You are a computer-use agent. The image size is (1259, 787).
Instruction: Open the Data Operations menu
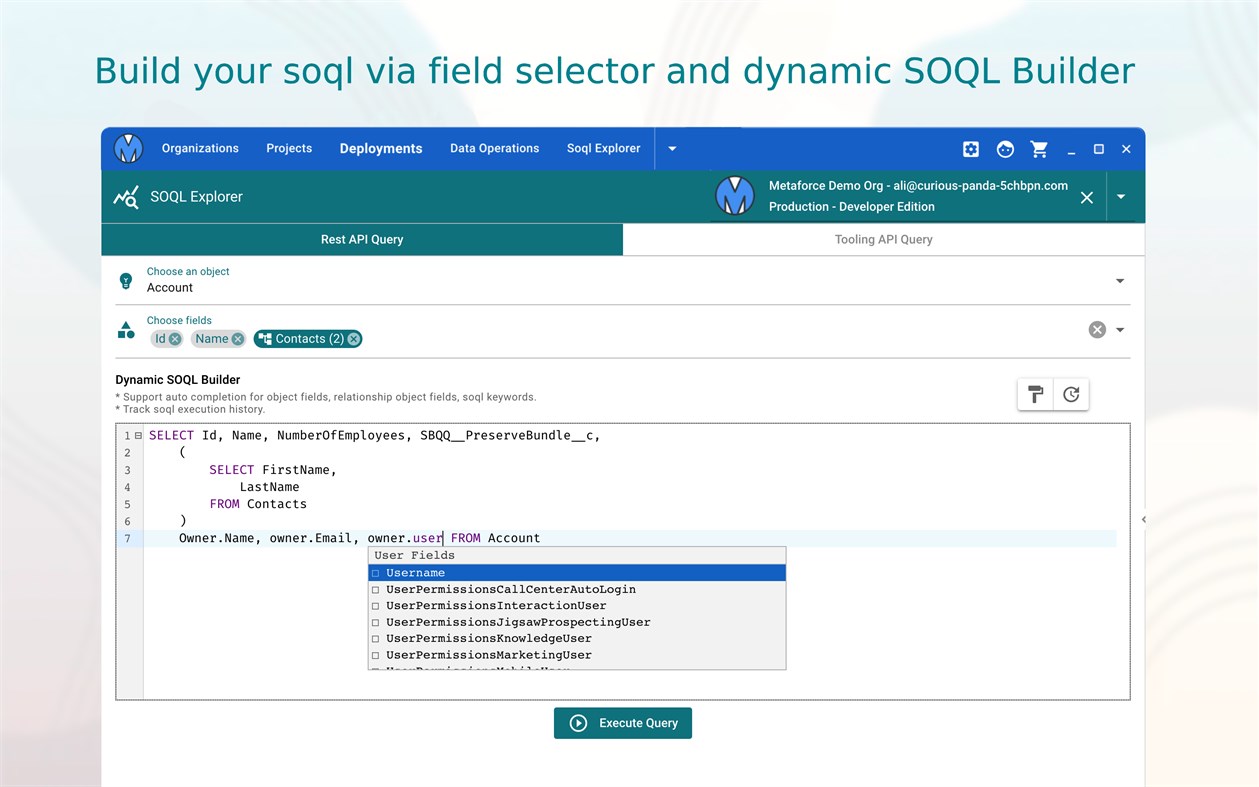(494, 148)
